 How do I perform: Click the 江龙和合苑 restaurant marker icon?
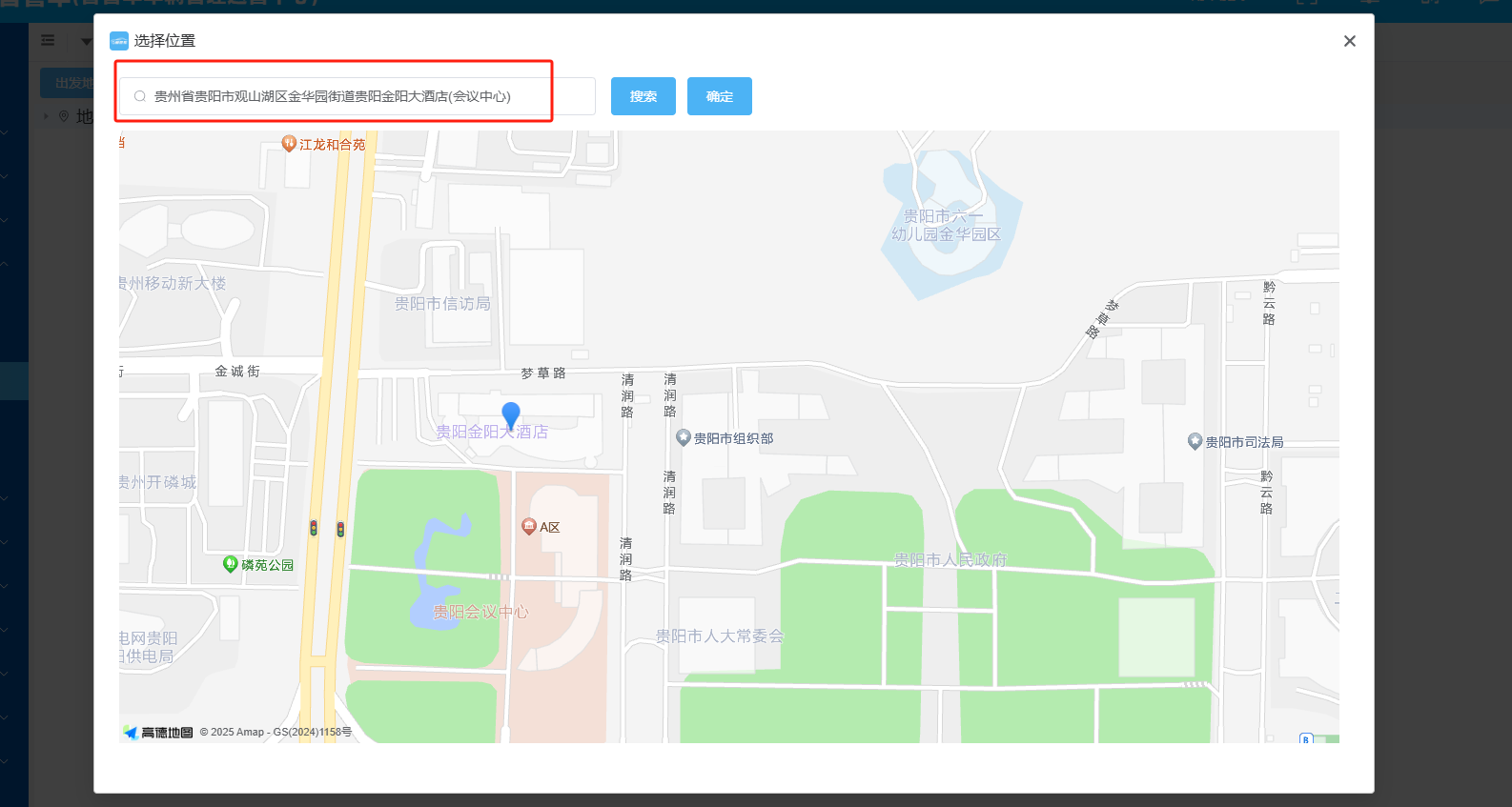289,144
